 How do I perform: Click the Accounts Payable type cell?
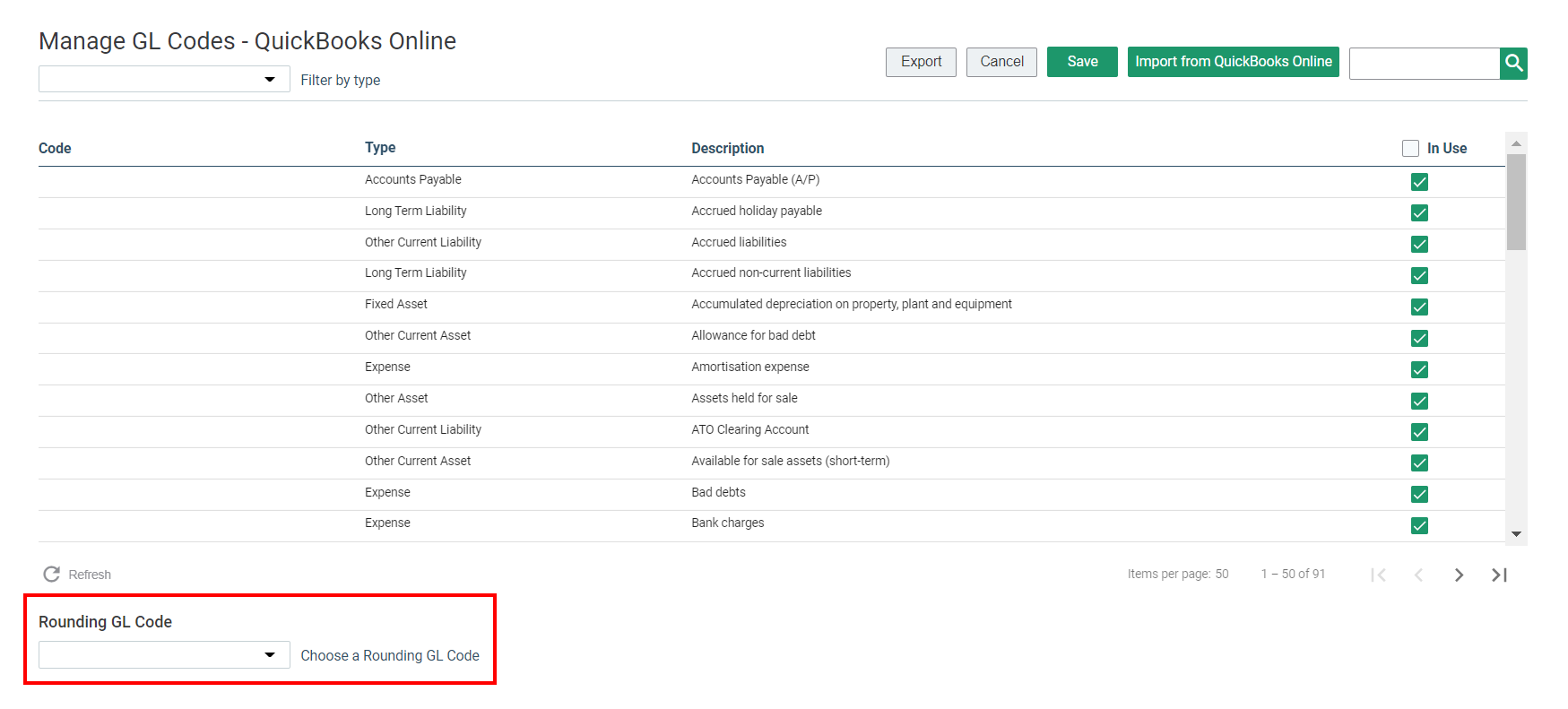413,179
